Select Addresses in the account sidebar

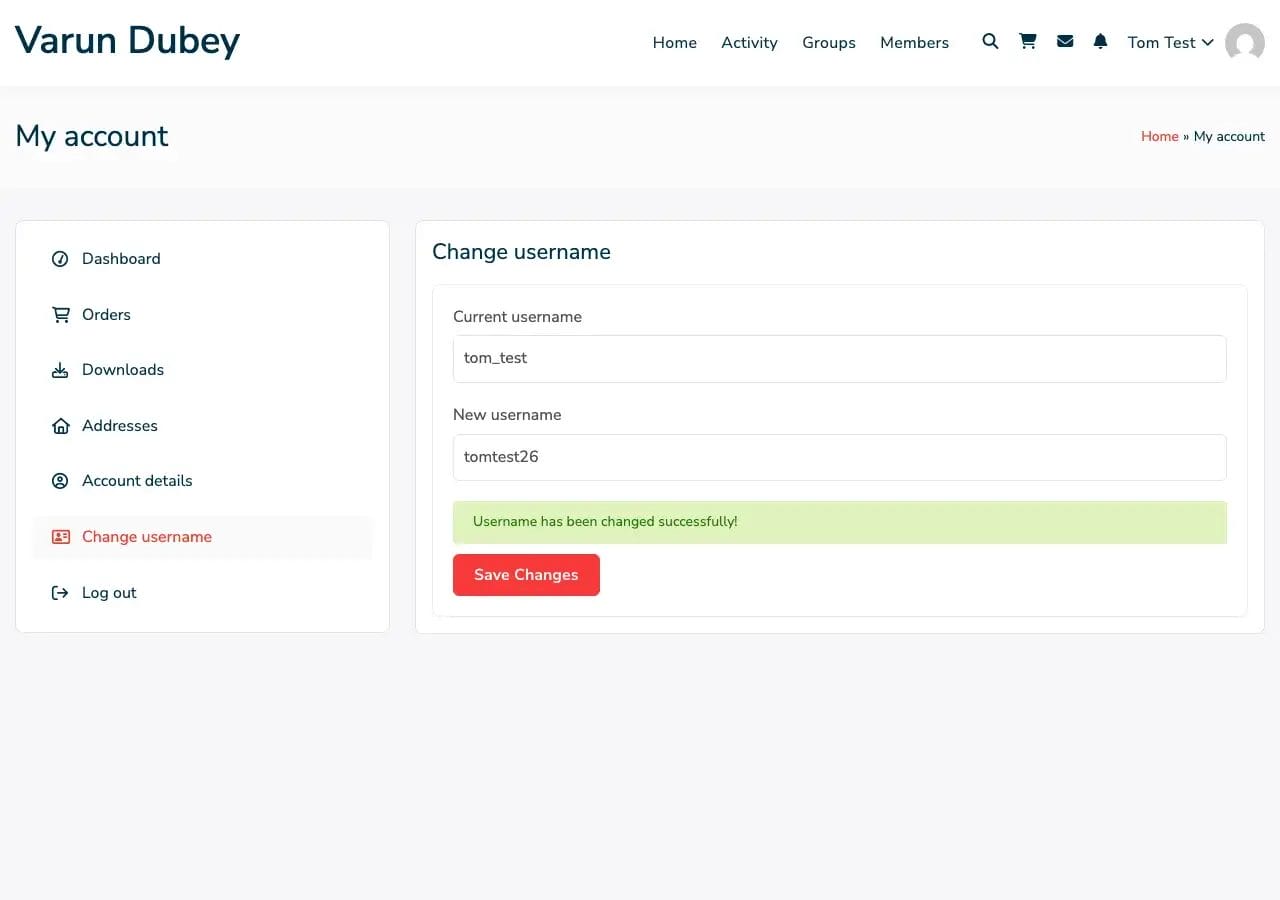119,426
